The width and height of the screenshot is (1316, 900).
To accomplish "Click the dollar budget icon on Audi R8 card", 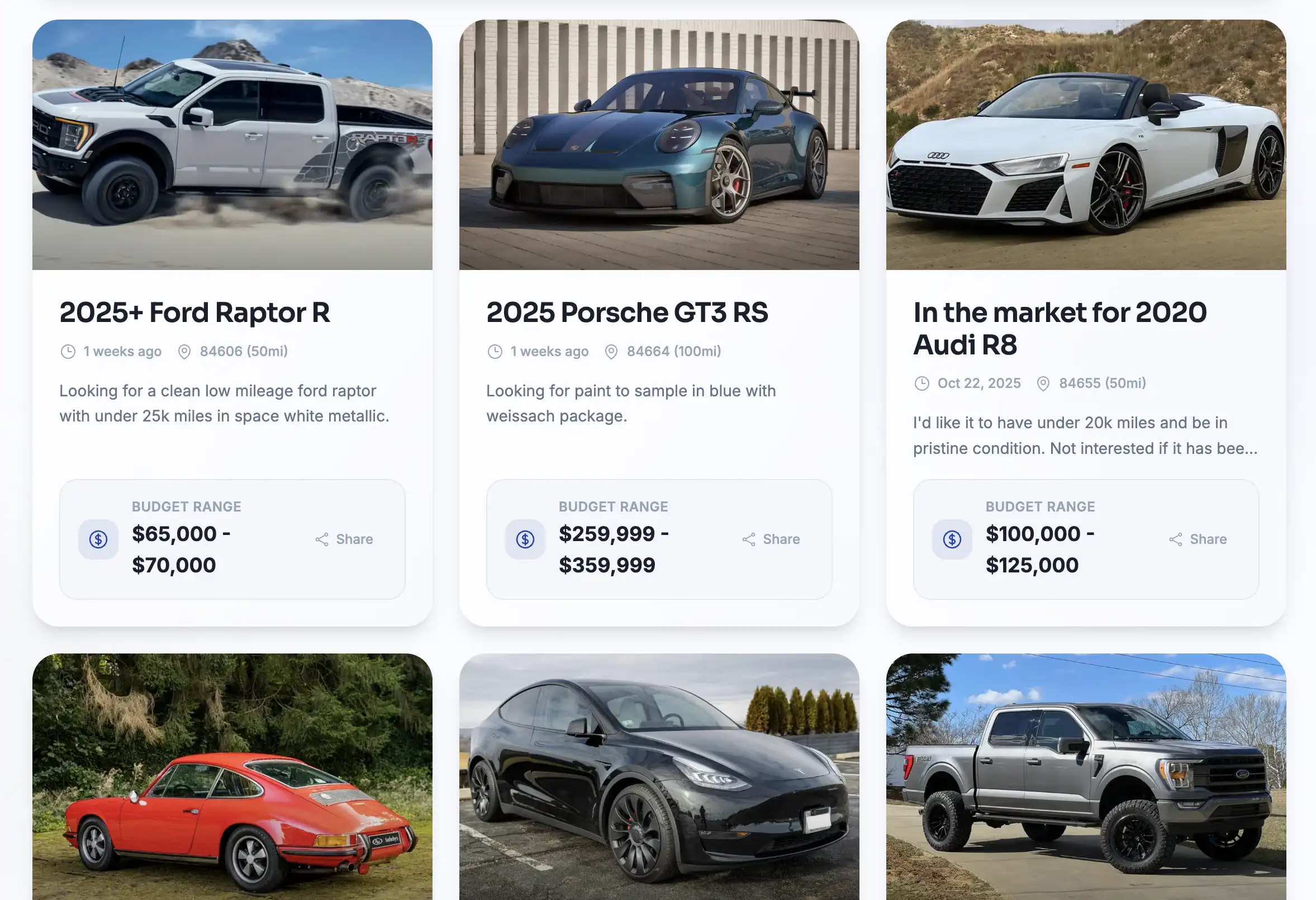I will (x=952, y=539).
